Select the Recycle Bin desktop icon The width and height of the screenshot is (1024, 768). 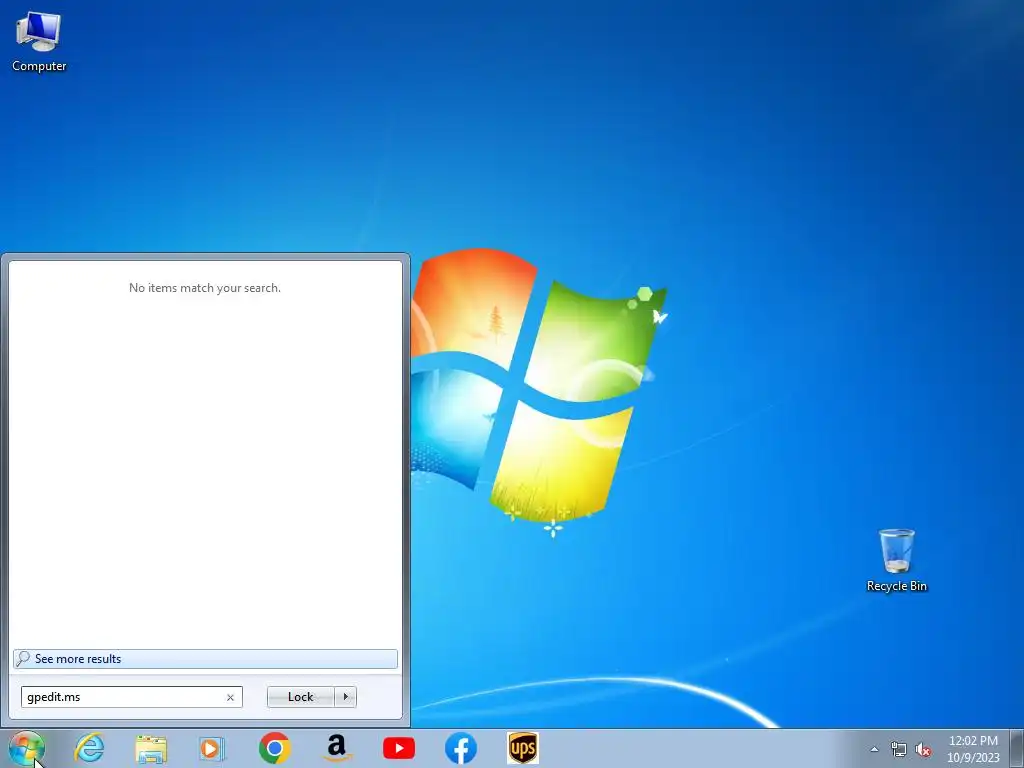click(x=896, y=560)
